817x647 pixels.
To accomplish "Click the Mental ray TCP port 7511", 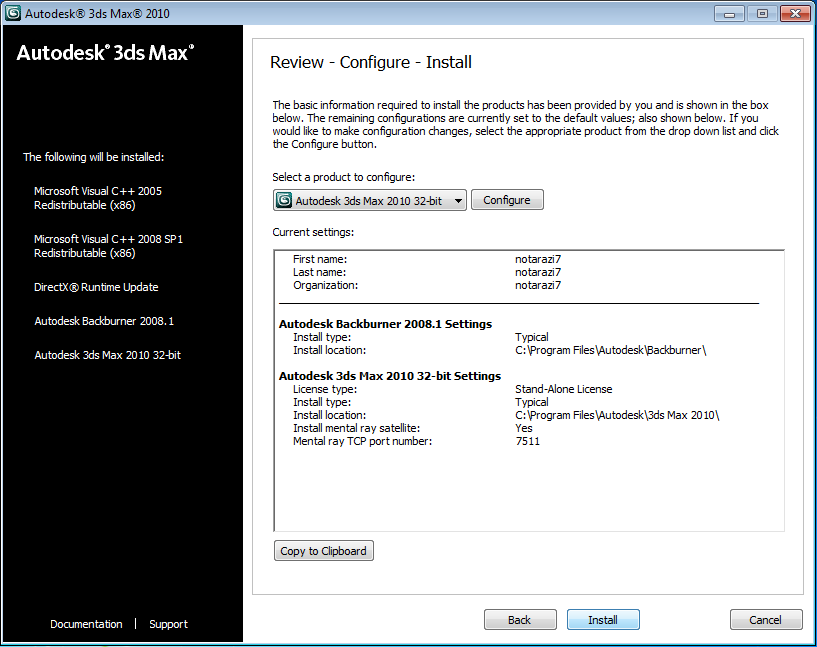I will (527, 441).
